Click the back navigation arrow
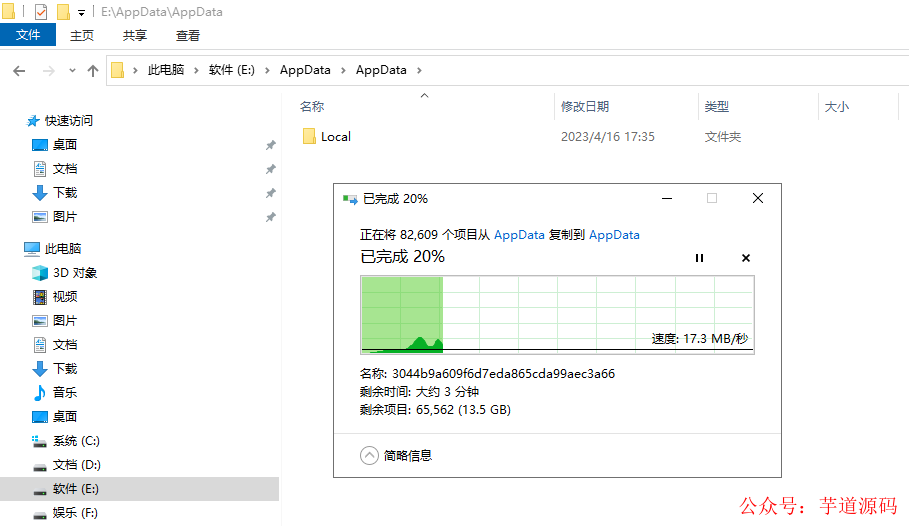This screenshot has width=909, height=526. tap(19, 71)
